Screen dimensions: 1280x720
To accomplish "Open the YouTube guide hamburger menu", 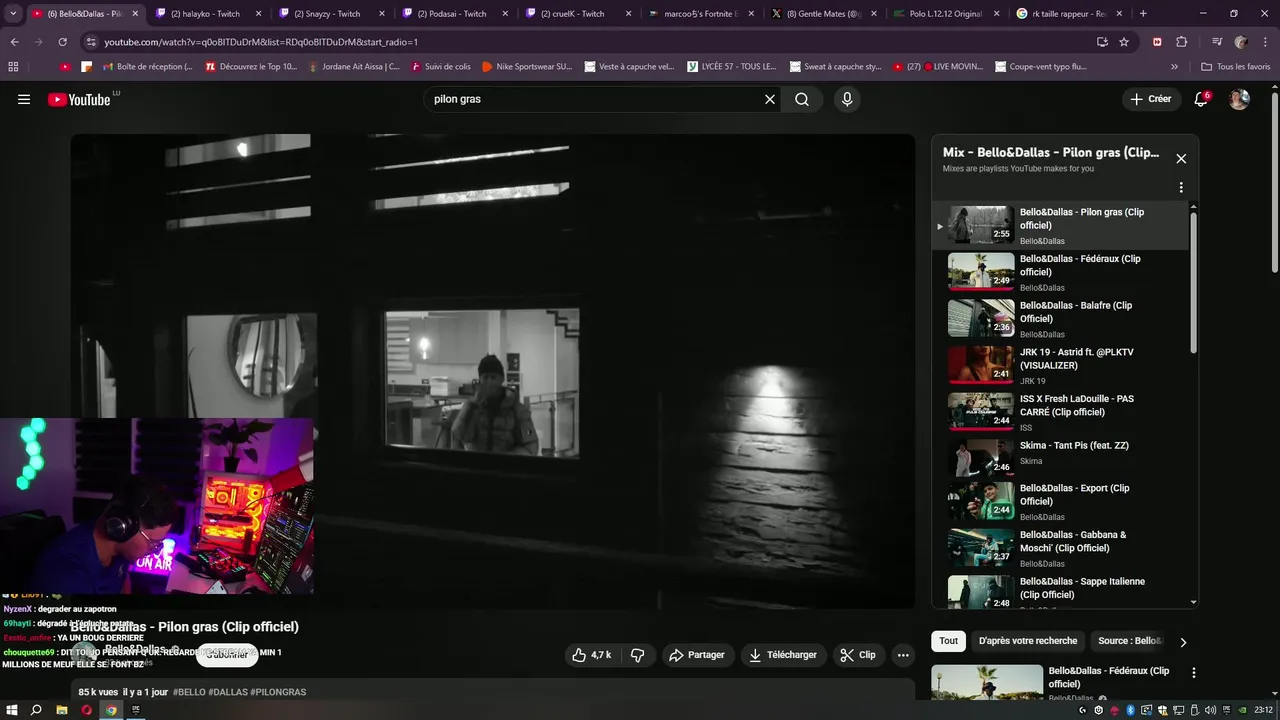I will (x=24, y=99).
